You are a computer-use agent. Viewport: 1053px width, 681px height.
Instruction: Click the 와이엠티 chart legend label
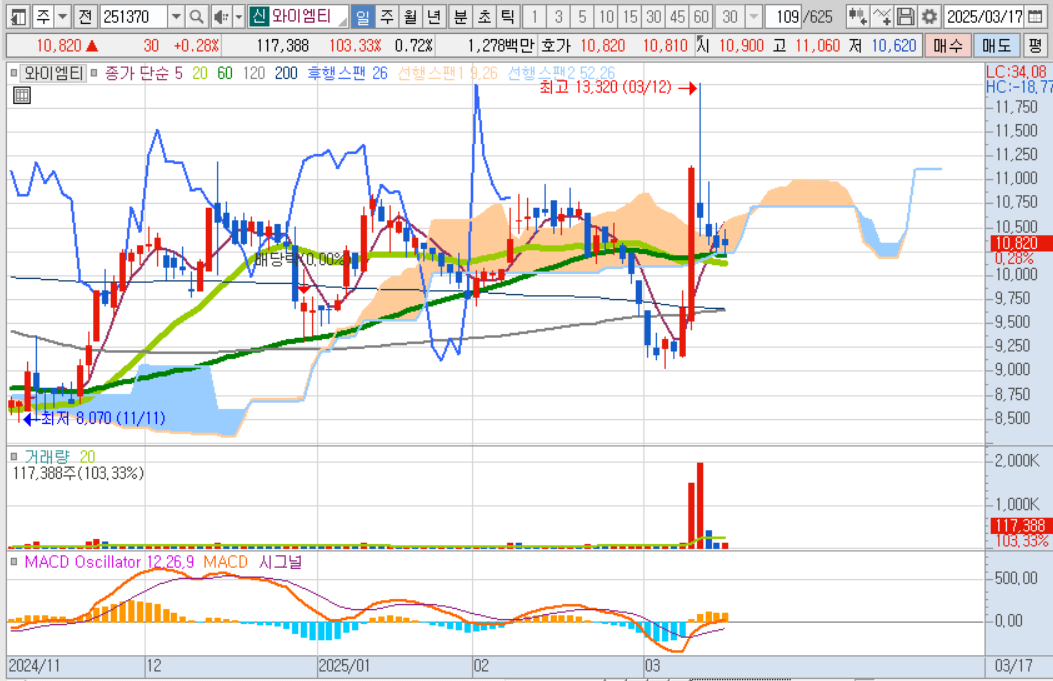point(53,73)
